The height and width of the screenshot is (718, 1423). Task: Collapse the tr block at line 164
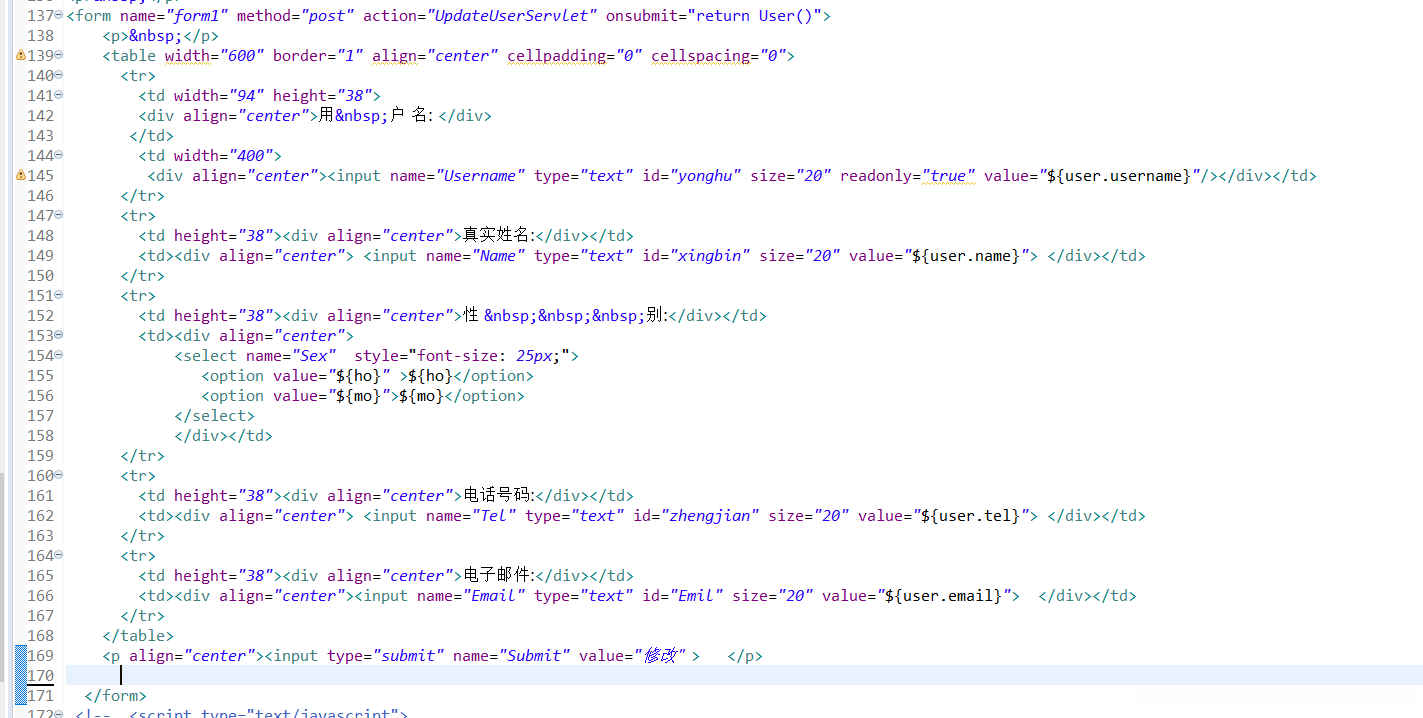58,555
